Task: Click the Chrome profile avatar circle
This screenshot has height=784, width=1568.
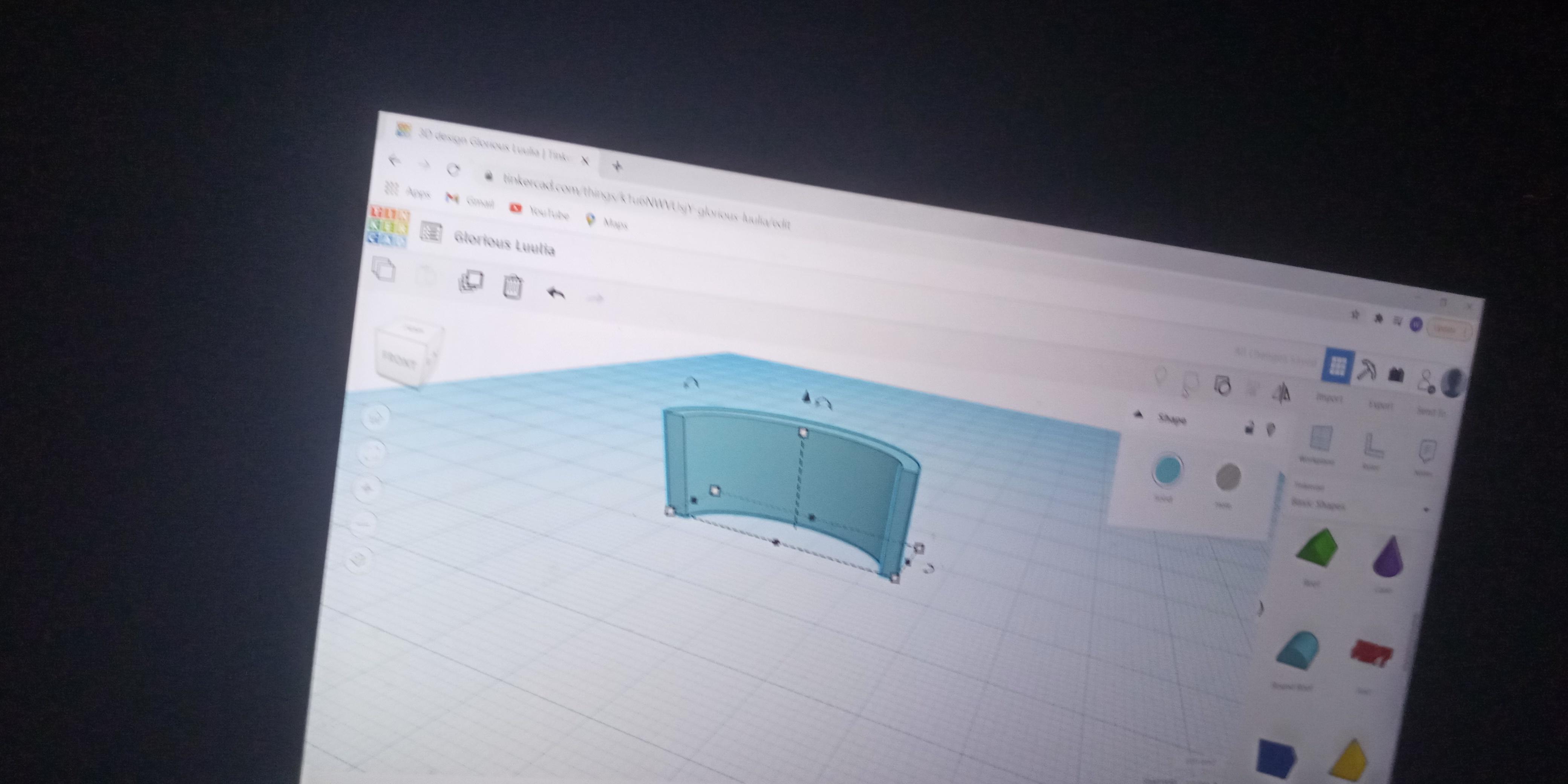Action: point(1416,325)
